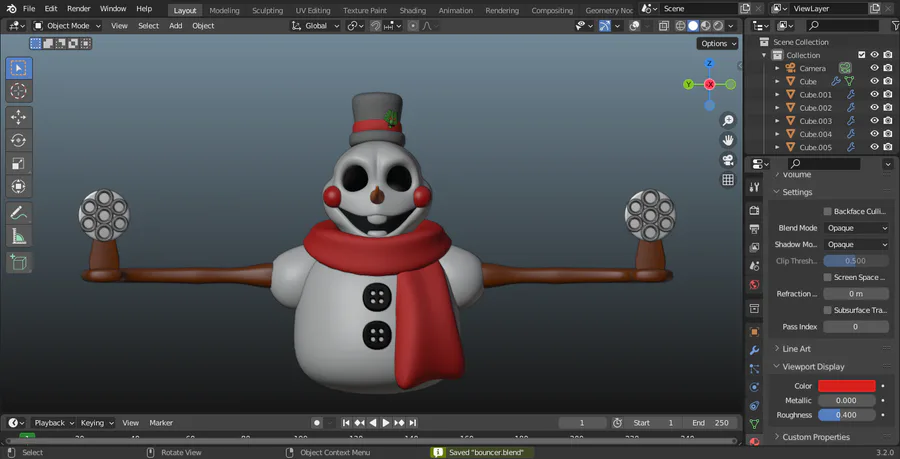Enable Subsurface Translucency checkbox
This screenshot has height=459, width=900.
coord(827,310)
